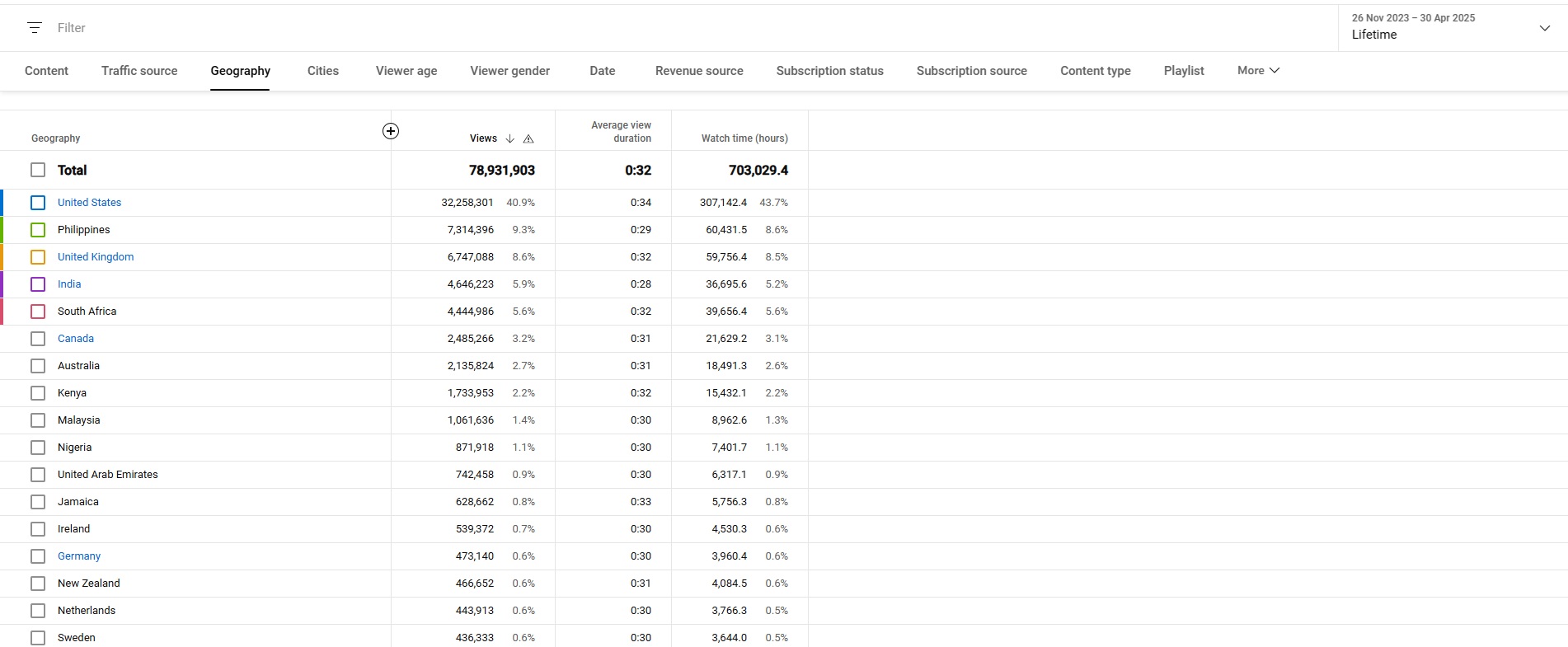Click the Jamaica row name
This screenshot has width=1568, height=647.
(x=78, y=502)
